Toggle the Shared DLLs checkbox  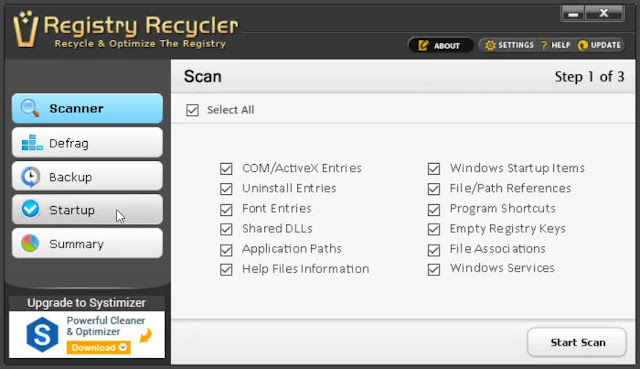point(226,229)
